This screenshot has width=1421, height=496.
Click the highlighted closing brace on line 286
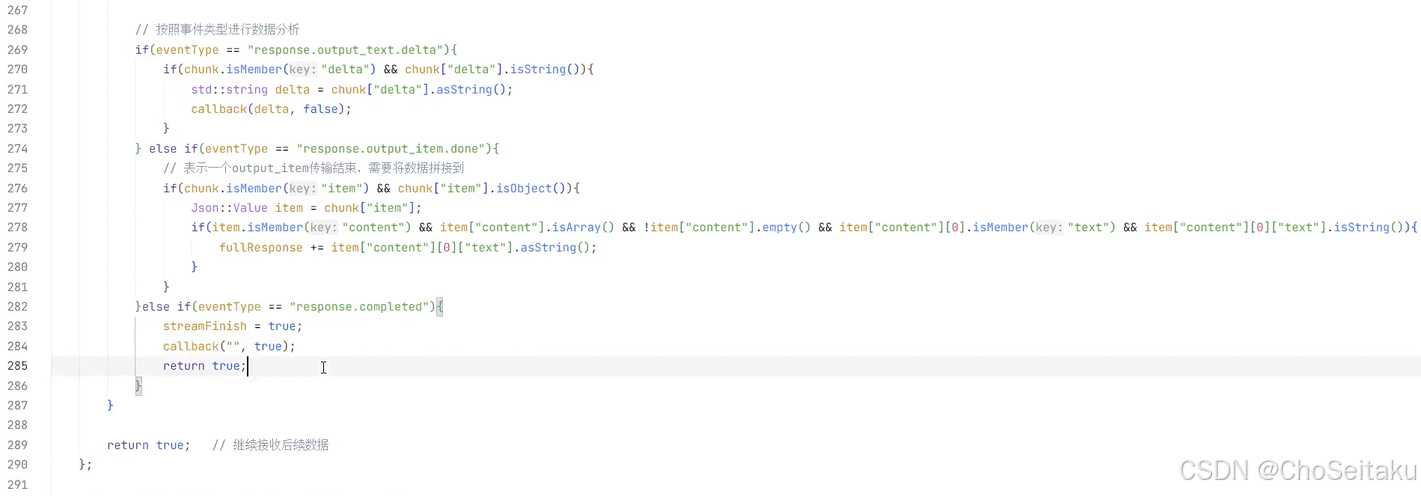(x=138, y=386)
